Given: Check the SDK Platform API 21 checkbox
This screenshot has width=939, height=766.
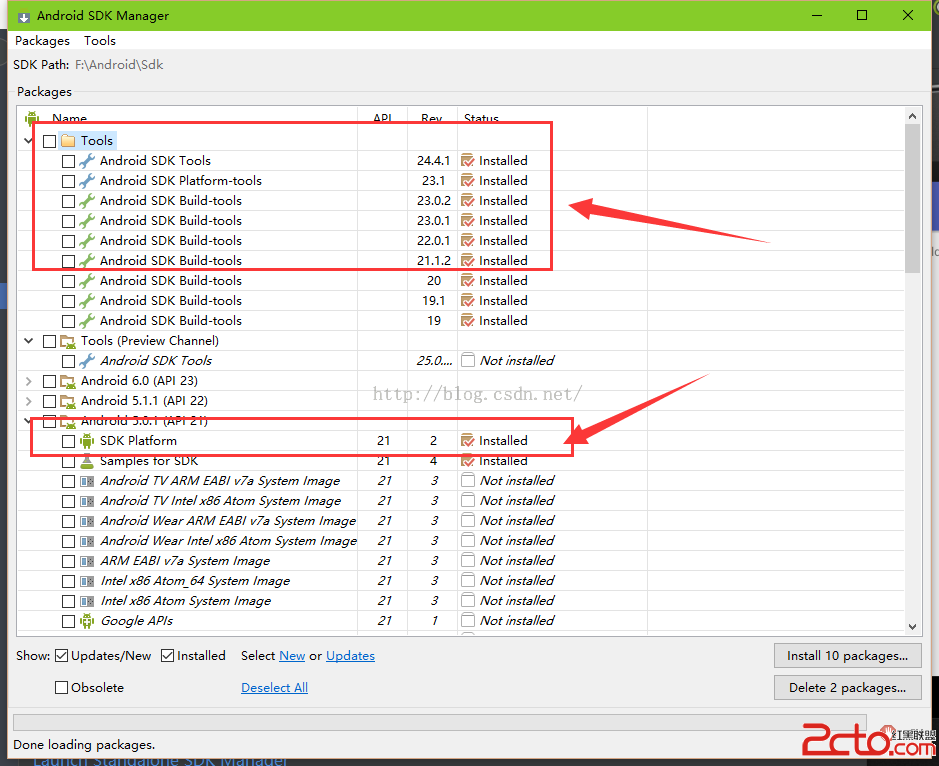Looking at the screenshot, I should 68,442.
